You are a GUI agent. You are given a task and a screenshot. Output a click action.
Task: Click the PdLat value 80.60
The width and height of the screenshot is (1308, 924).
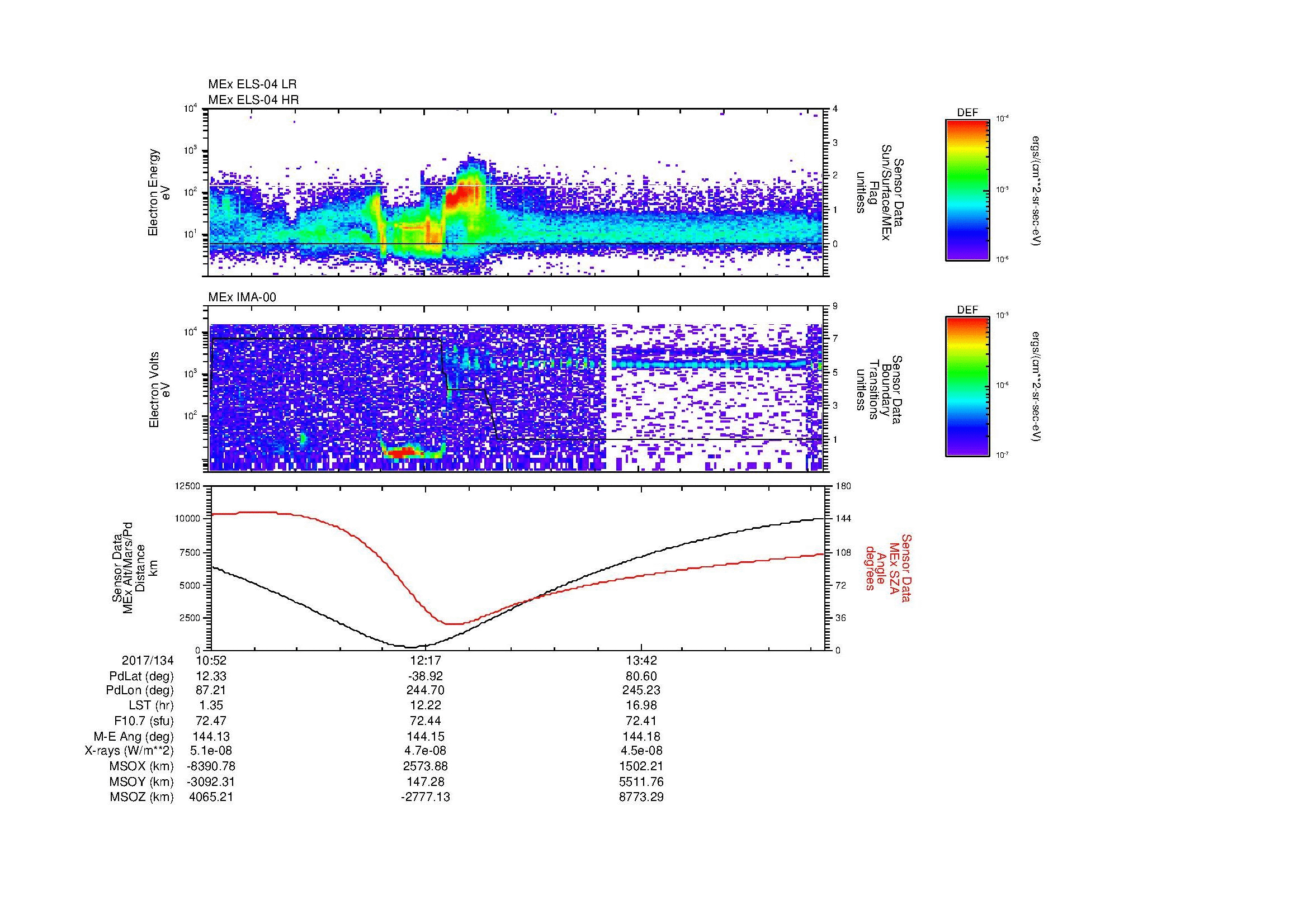click(641, 676)
